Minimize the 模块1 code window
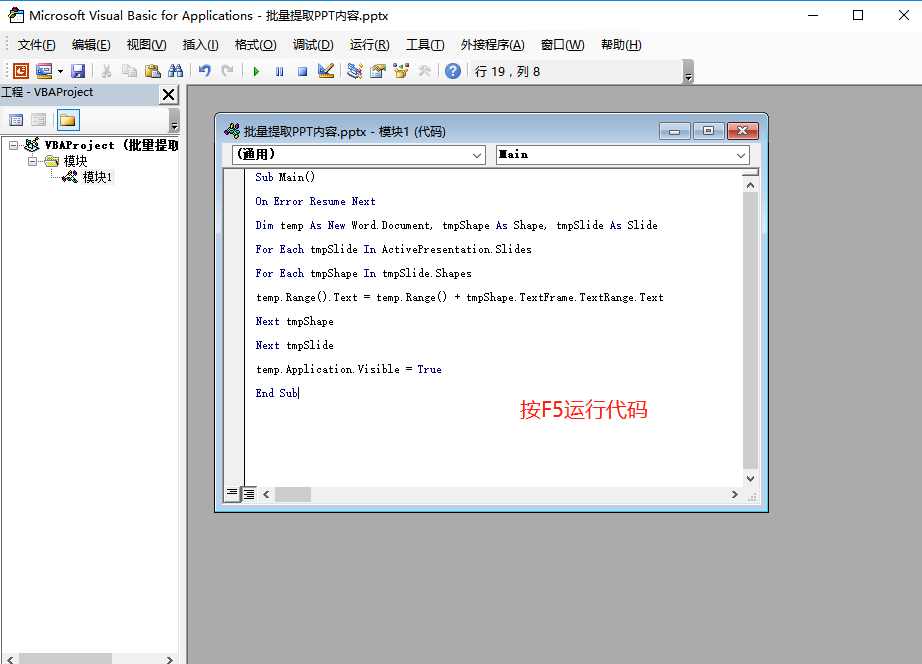This screenshot has width=922, height=664. [x=674, y=131]
